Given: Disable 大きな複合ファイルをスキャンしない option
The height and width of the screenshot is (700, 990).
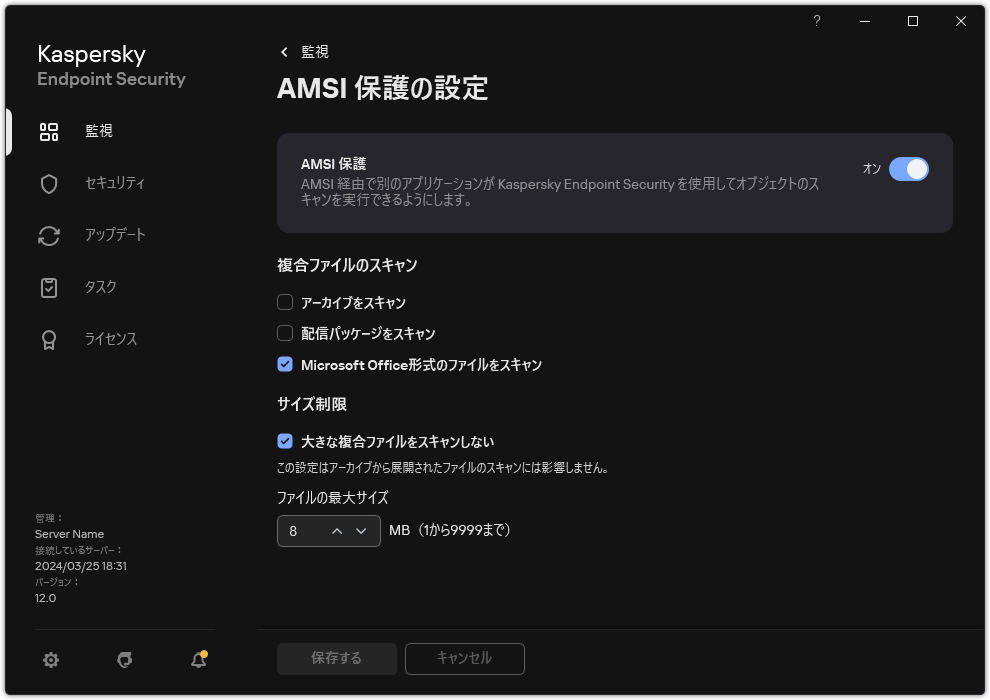Looking at the screenshot, I should 285,440.
